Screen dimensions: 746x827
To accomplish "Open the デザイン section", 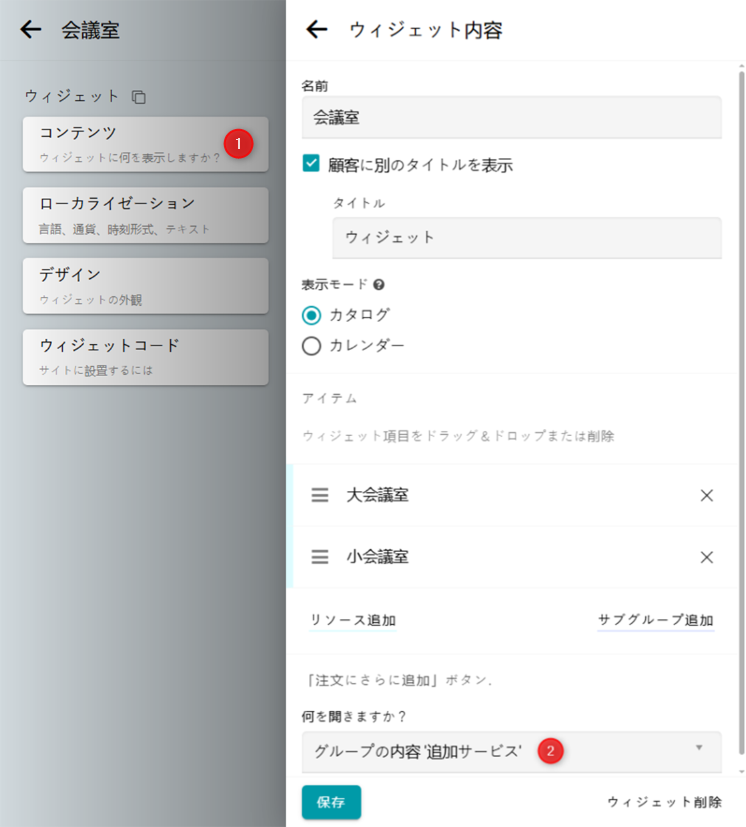I will click(145, 286).
